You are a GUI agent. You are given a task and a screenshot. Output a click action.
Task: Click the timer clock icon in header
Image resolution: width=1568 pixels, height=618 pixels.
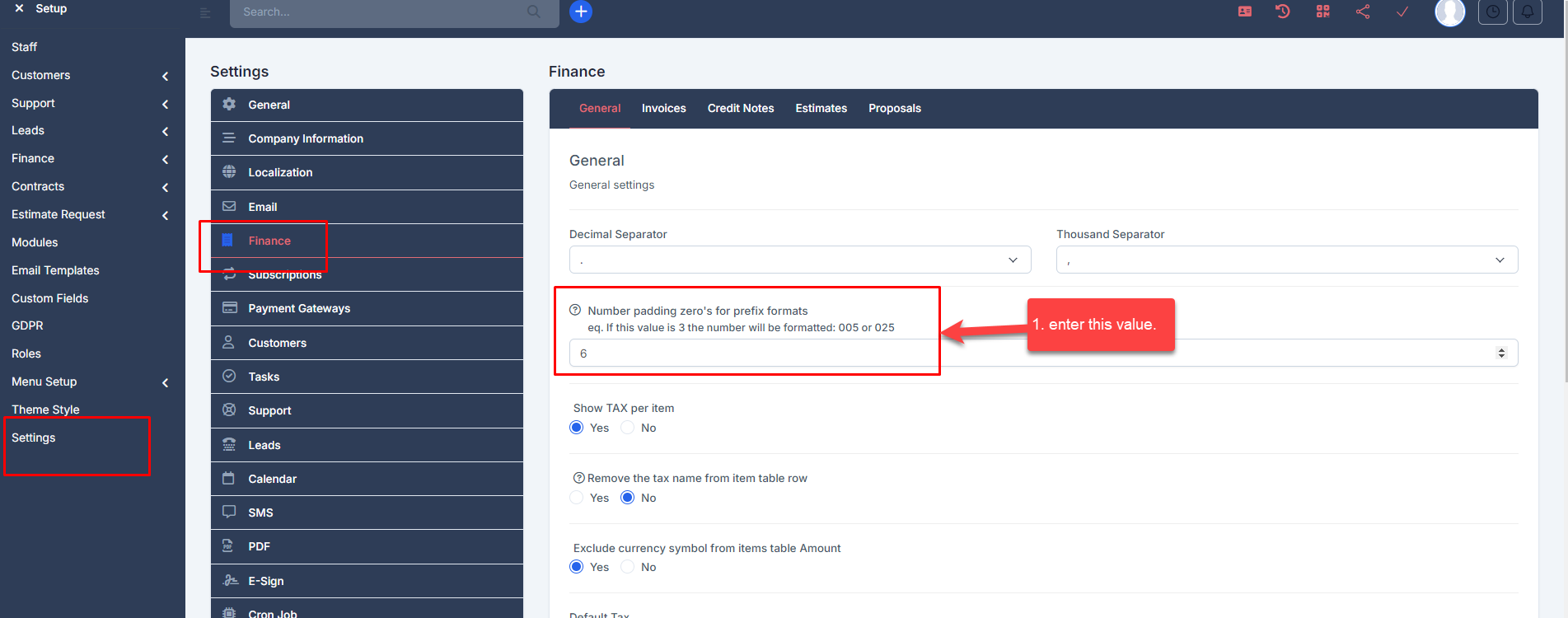click(x=1493, y=12)
